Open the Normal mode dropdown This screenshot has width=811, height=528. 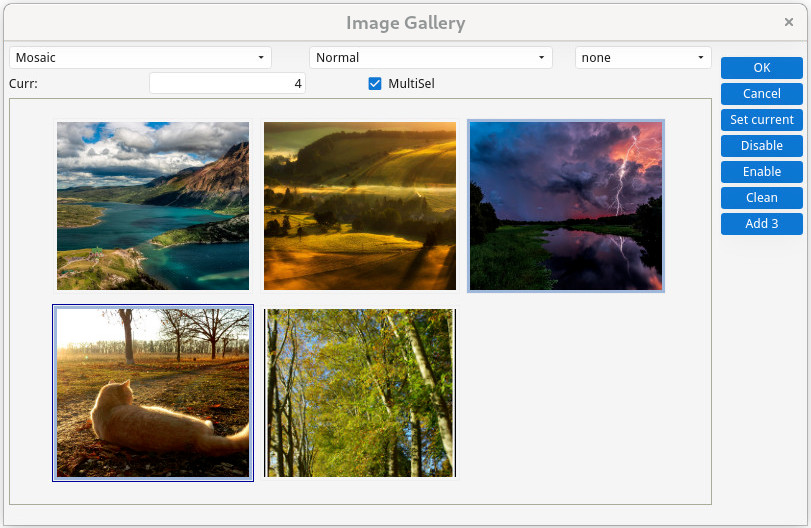pyautogui.click(x=430, y=57)
